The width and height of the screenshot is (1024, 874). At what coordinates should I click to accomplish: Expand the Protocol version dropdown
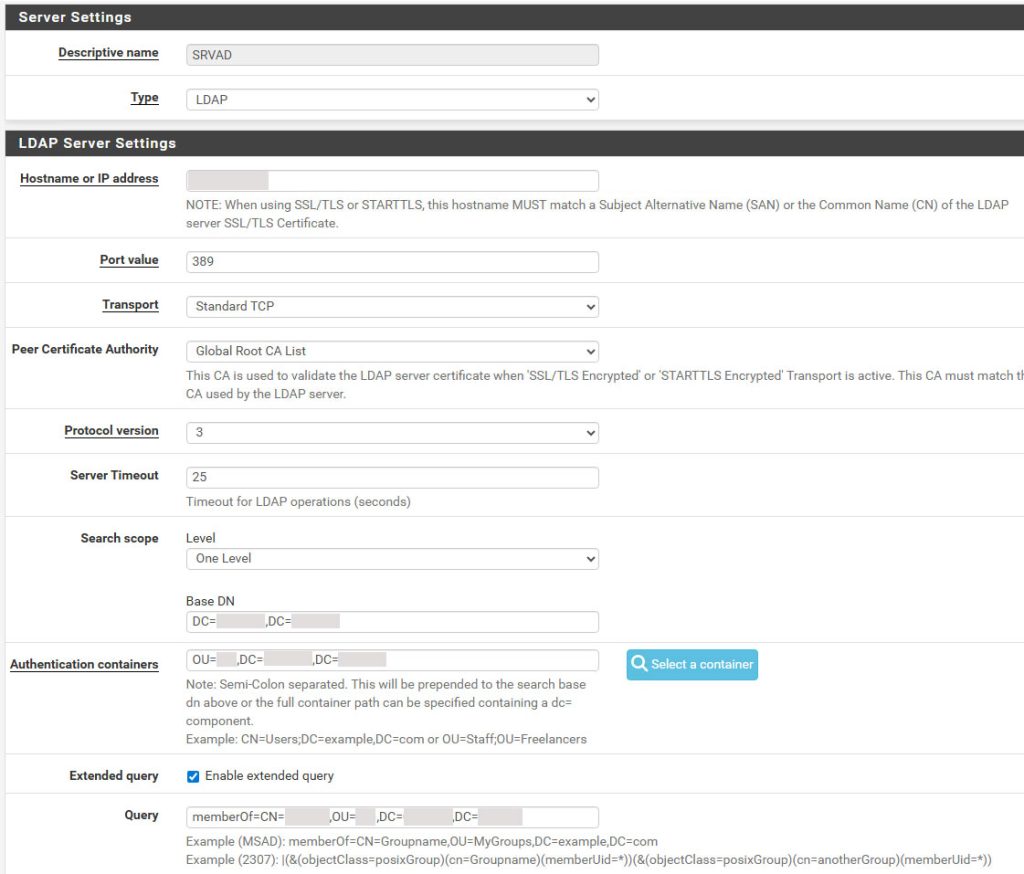392,433
